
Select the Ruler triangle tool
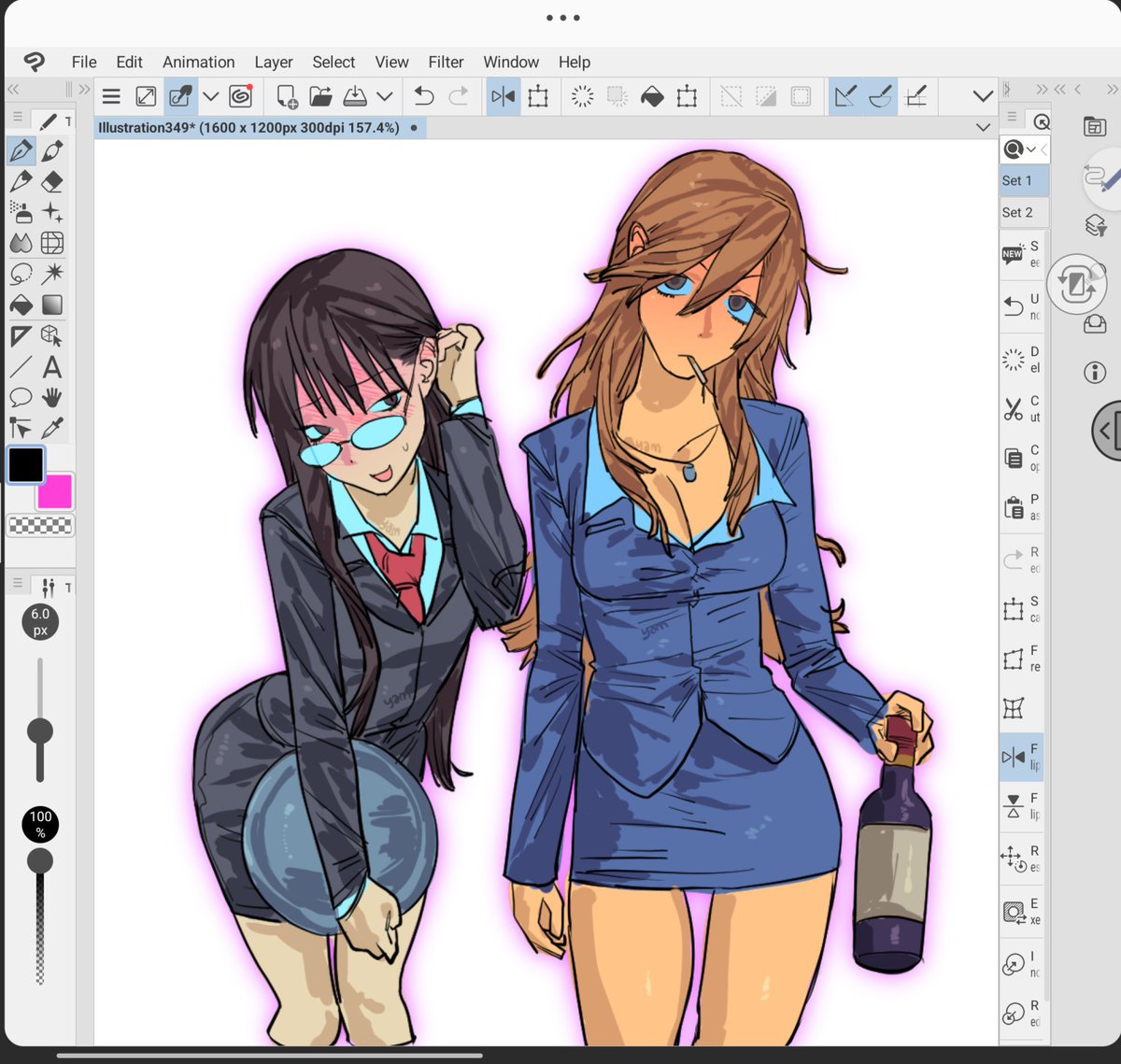click(21, 335)
